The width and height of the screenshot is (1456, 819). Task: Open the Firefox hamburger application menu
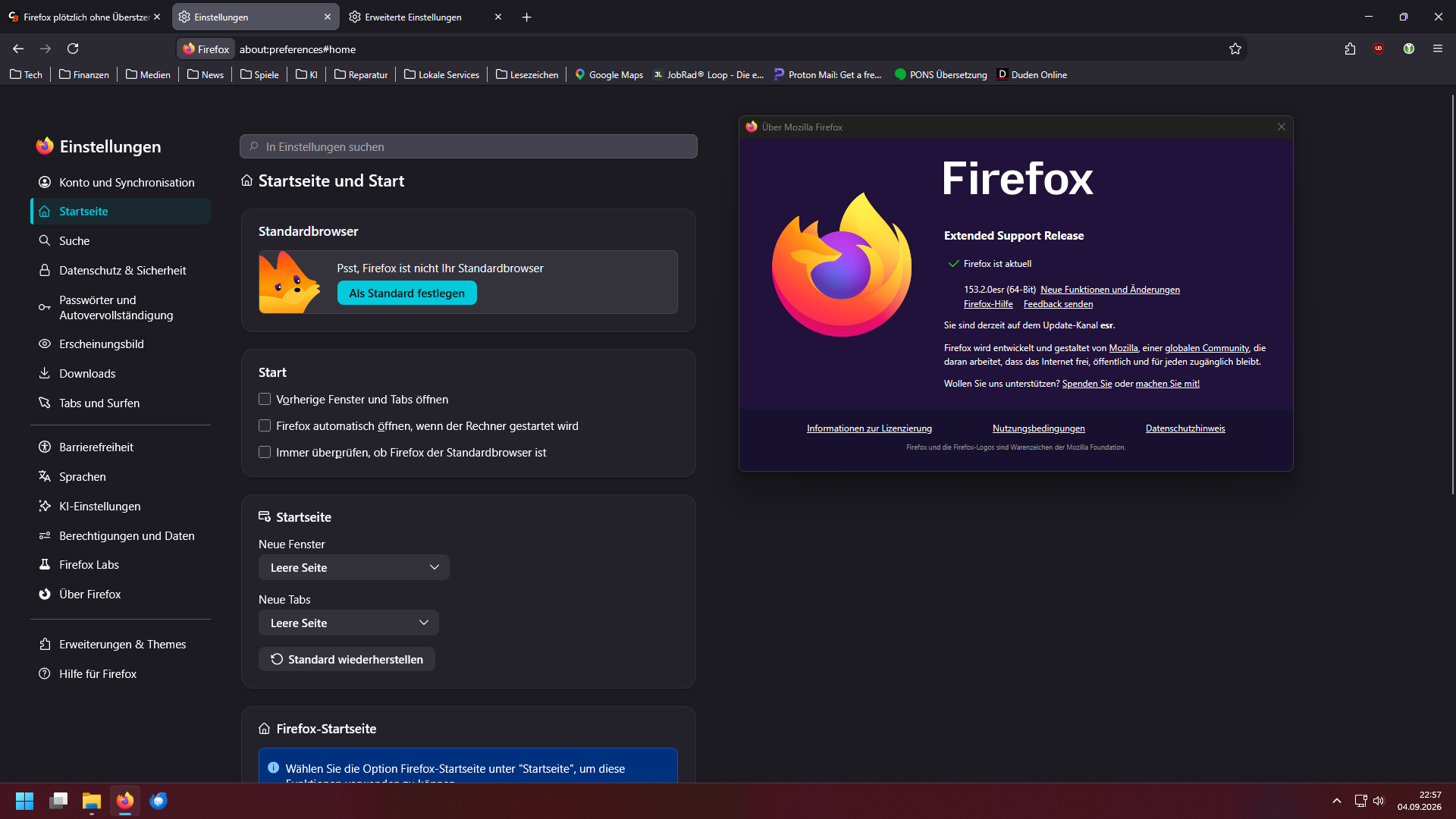pyautogui.click(x=1438, y=49)
